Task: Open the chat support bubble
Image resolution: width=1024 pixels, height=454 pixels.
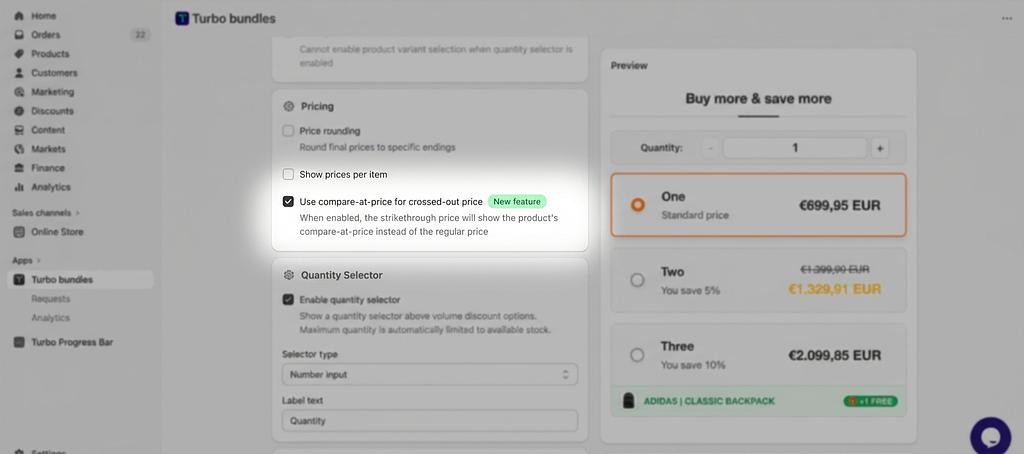Action: tap(990, 437)
